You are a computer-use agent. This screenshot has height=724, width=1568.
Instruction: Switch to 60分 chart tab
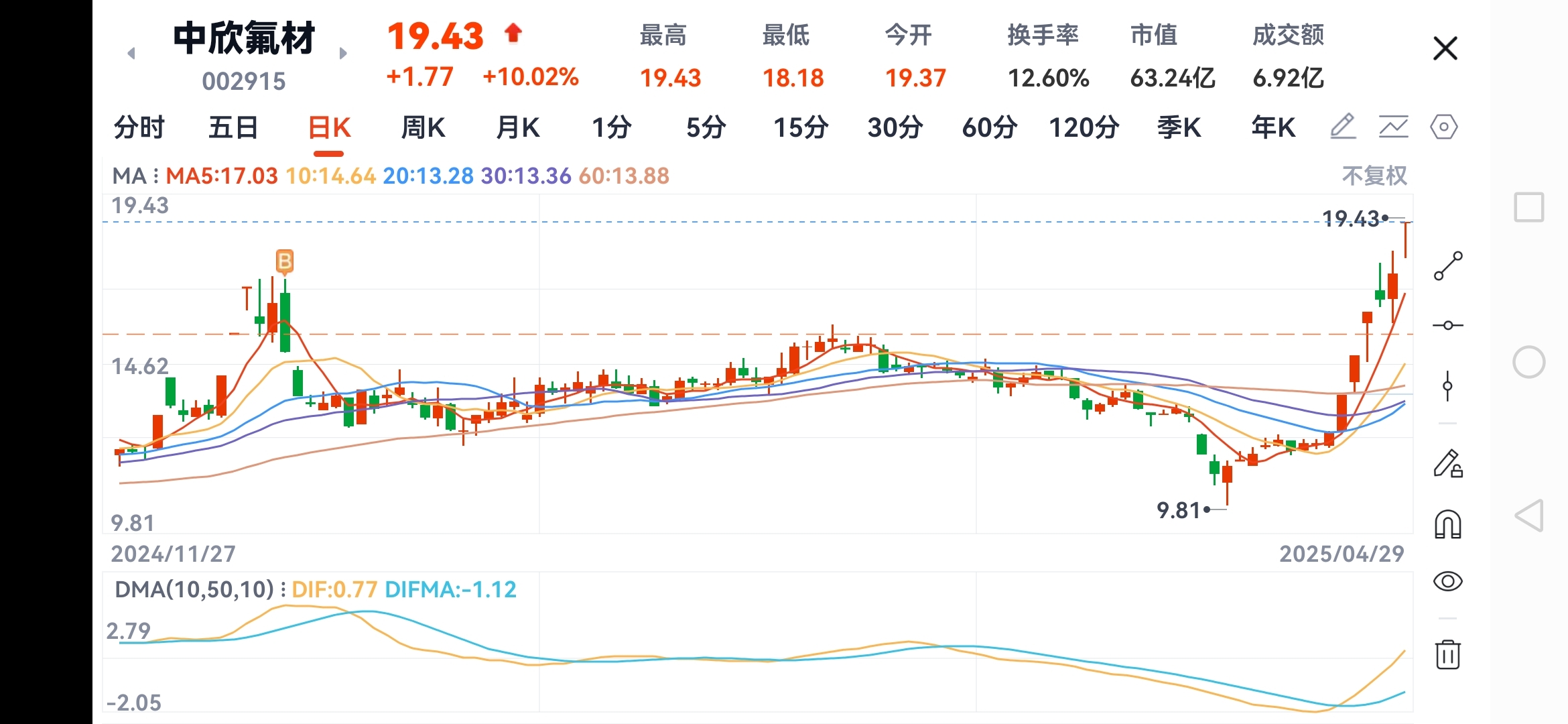990,127
